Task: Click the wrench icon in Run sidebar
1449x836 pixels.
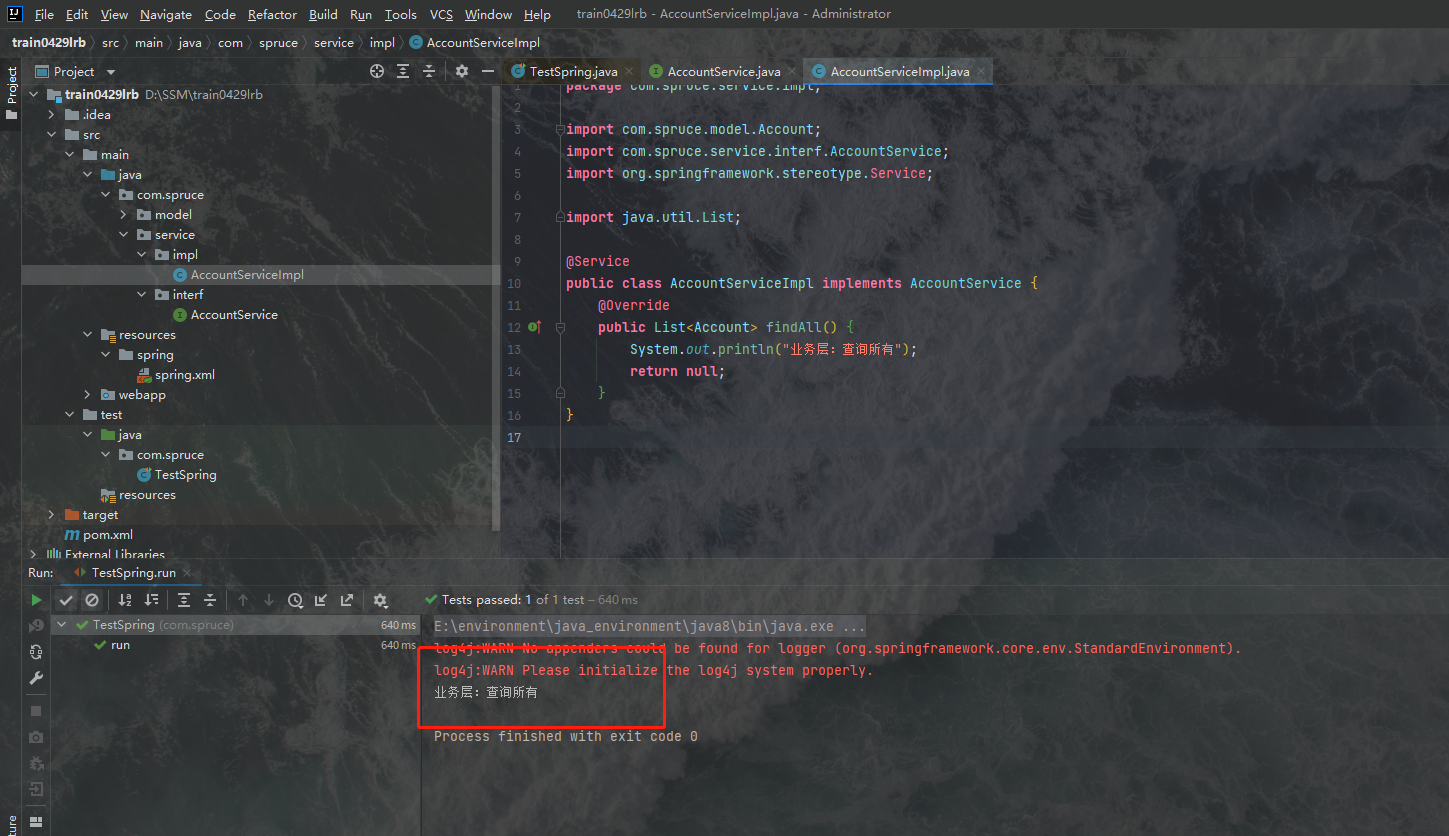Action: click(36, 678)
